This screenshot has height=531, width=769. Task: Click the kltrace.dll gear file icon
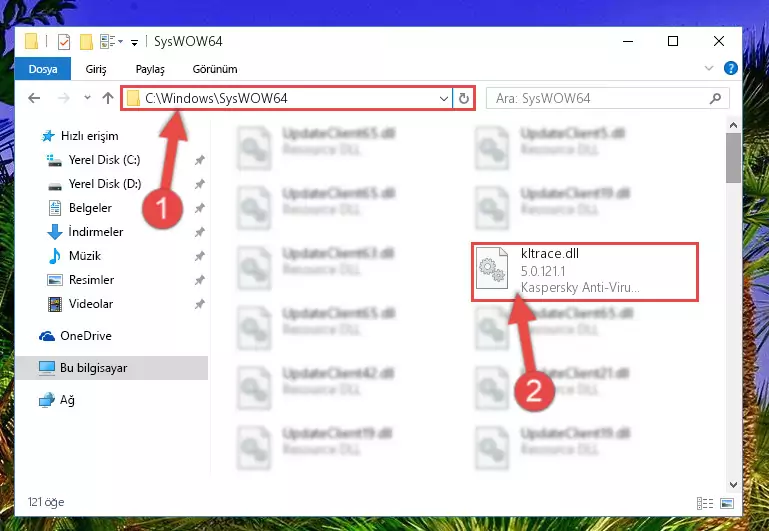(492, 268)
